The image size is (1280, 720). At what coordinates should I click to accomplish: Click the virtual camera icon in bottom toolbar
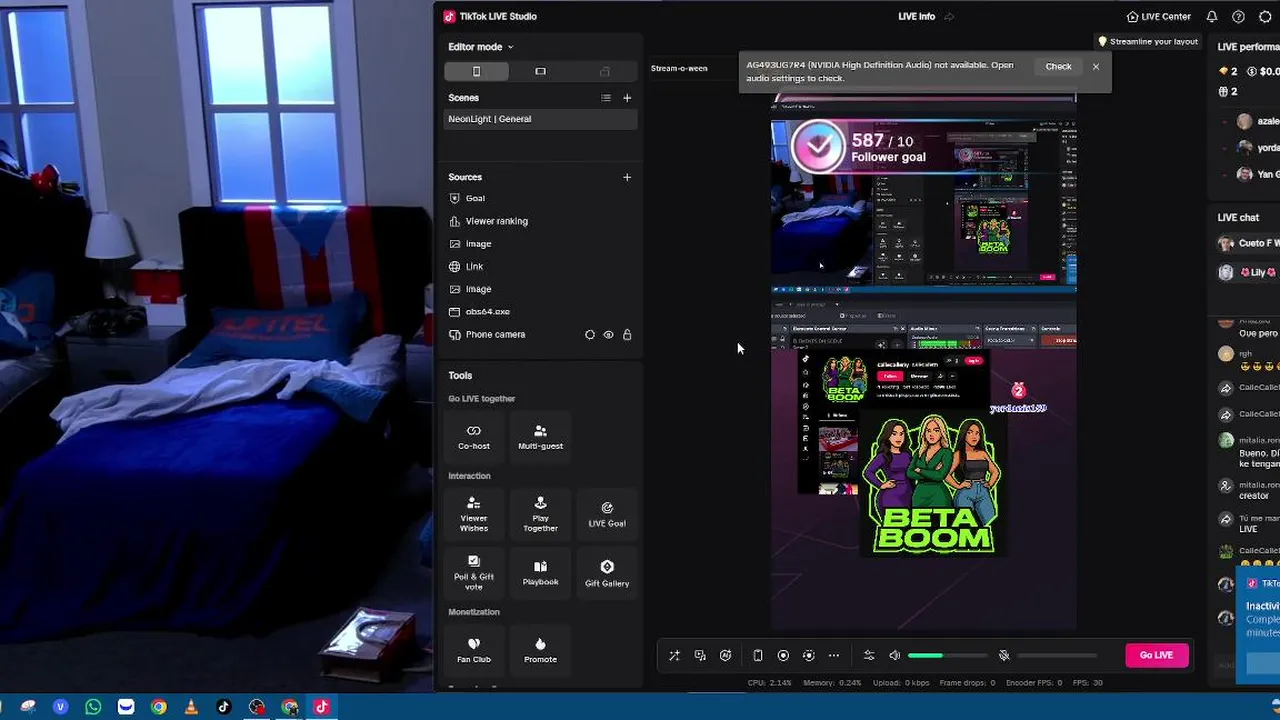(x=809, y=656)
